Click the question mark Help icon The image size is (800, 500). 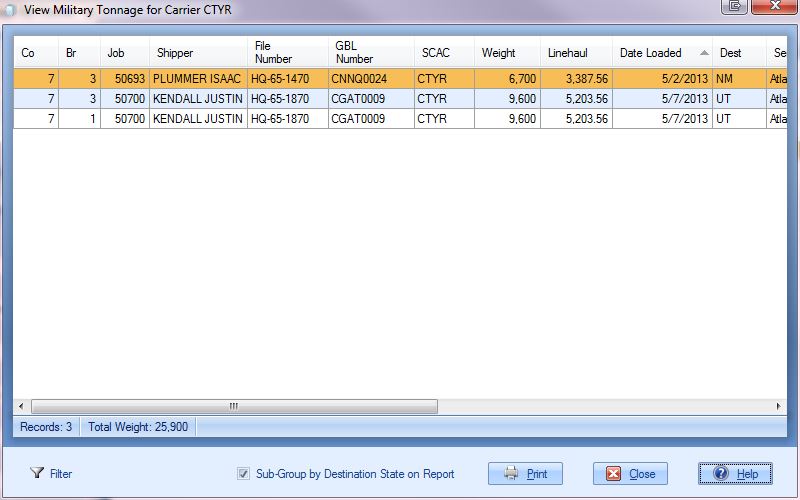pyautogui.click(x=720, y=474)
